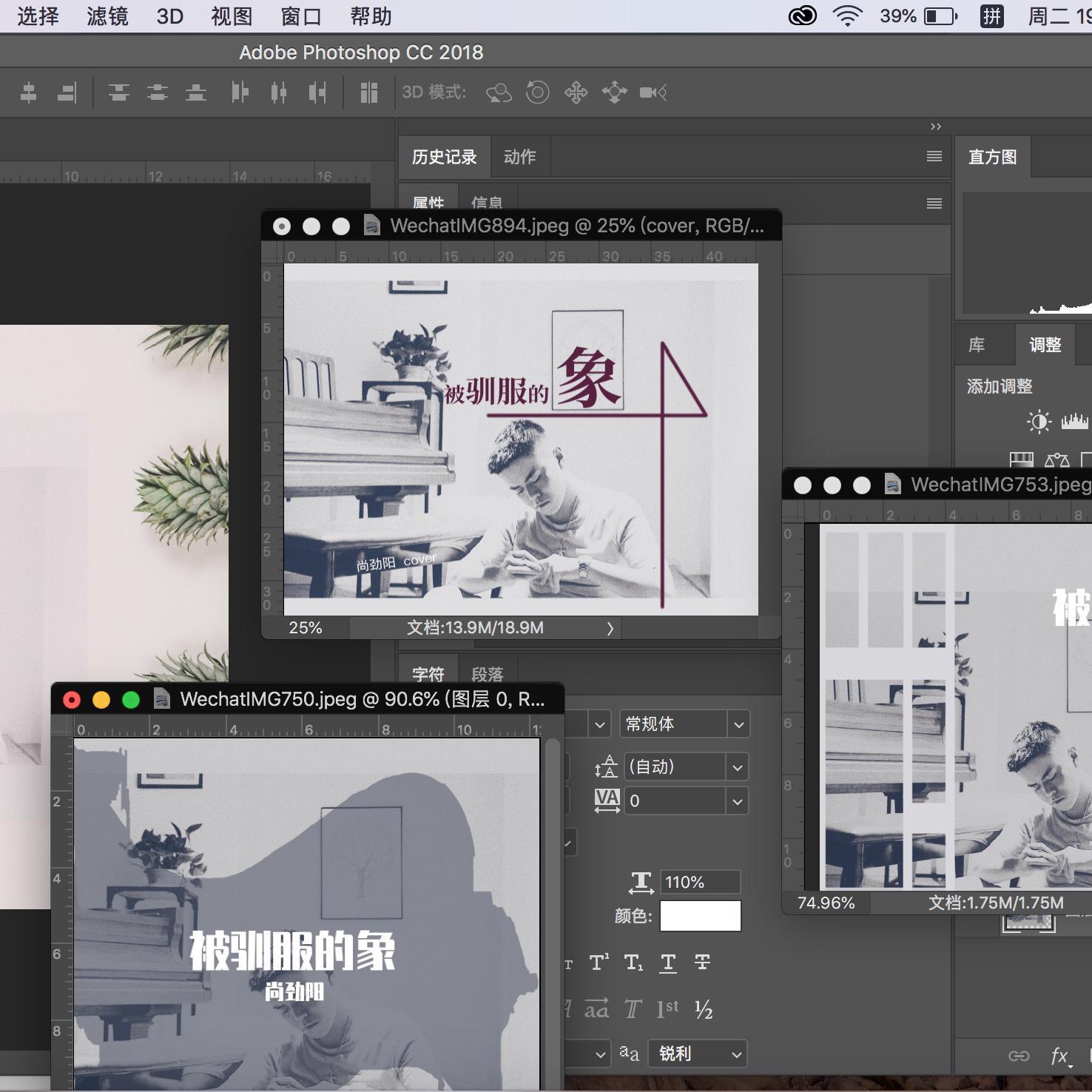Switch to the 段落 tab
This screenshot has height=1092, width=1092.
tap(487, 674)
